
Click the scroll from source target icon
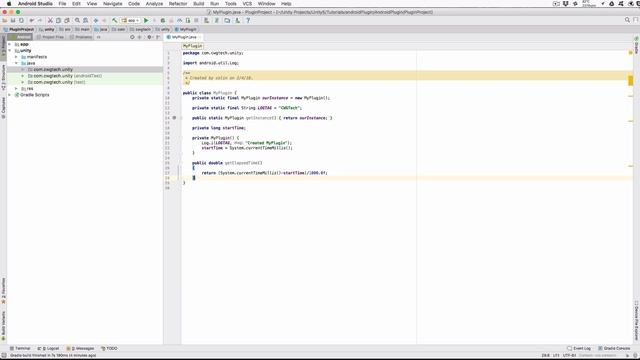click(132, 37)
